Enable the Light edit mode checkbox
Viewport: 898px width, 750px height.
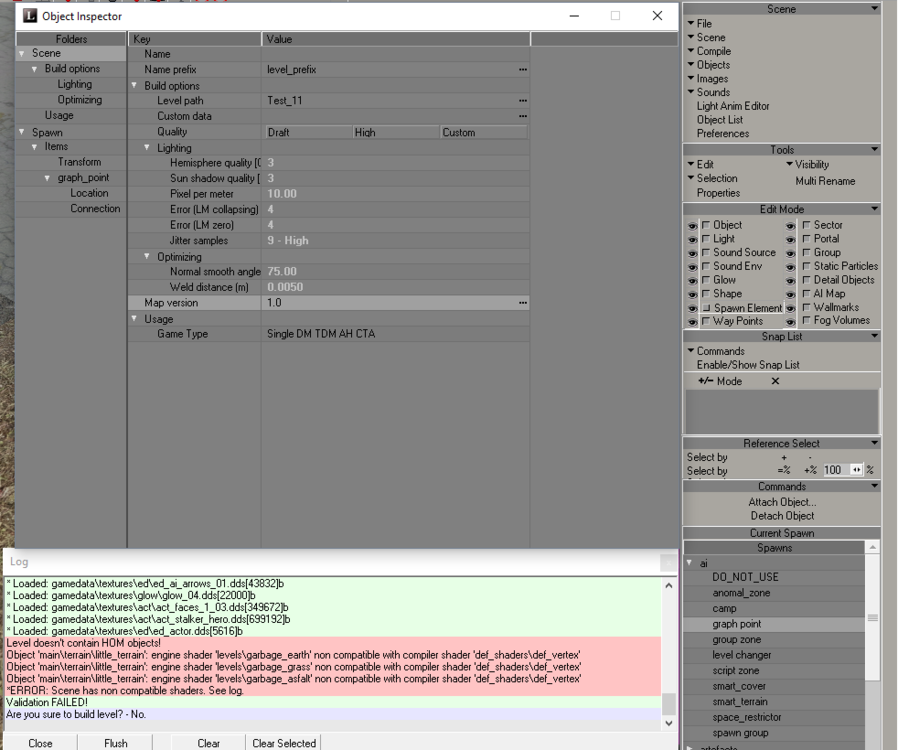click(706, 240)
